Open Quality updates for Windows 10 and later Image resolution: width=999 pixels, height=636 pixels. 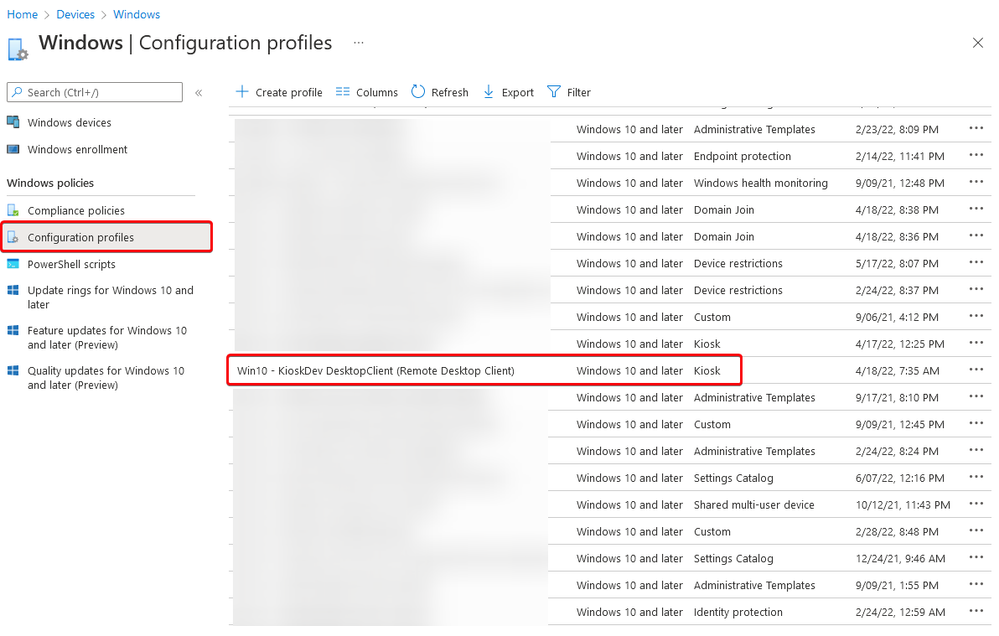106,377
